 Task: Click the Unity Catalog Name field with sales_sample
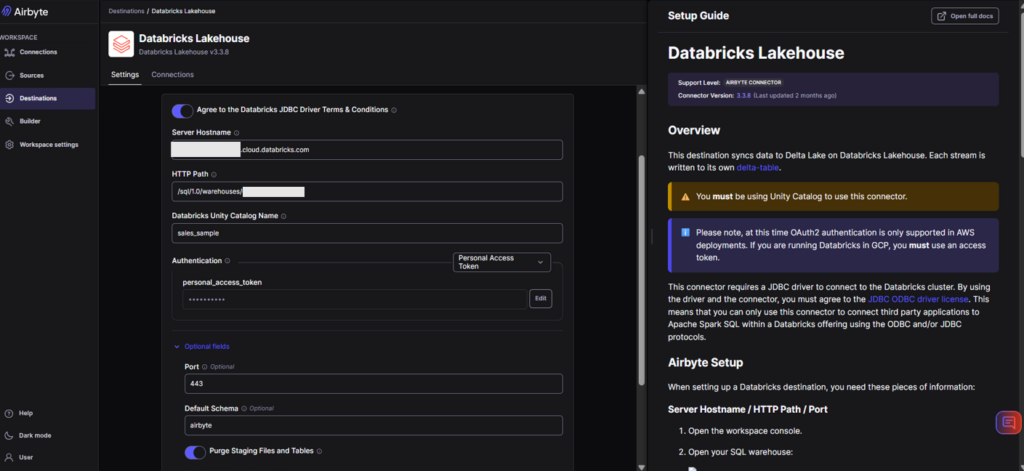(x=367, y=233)
